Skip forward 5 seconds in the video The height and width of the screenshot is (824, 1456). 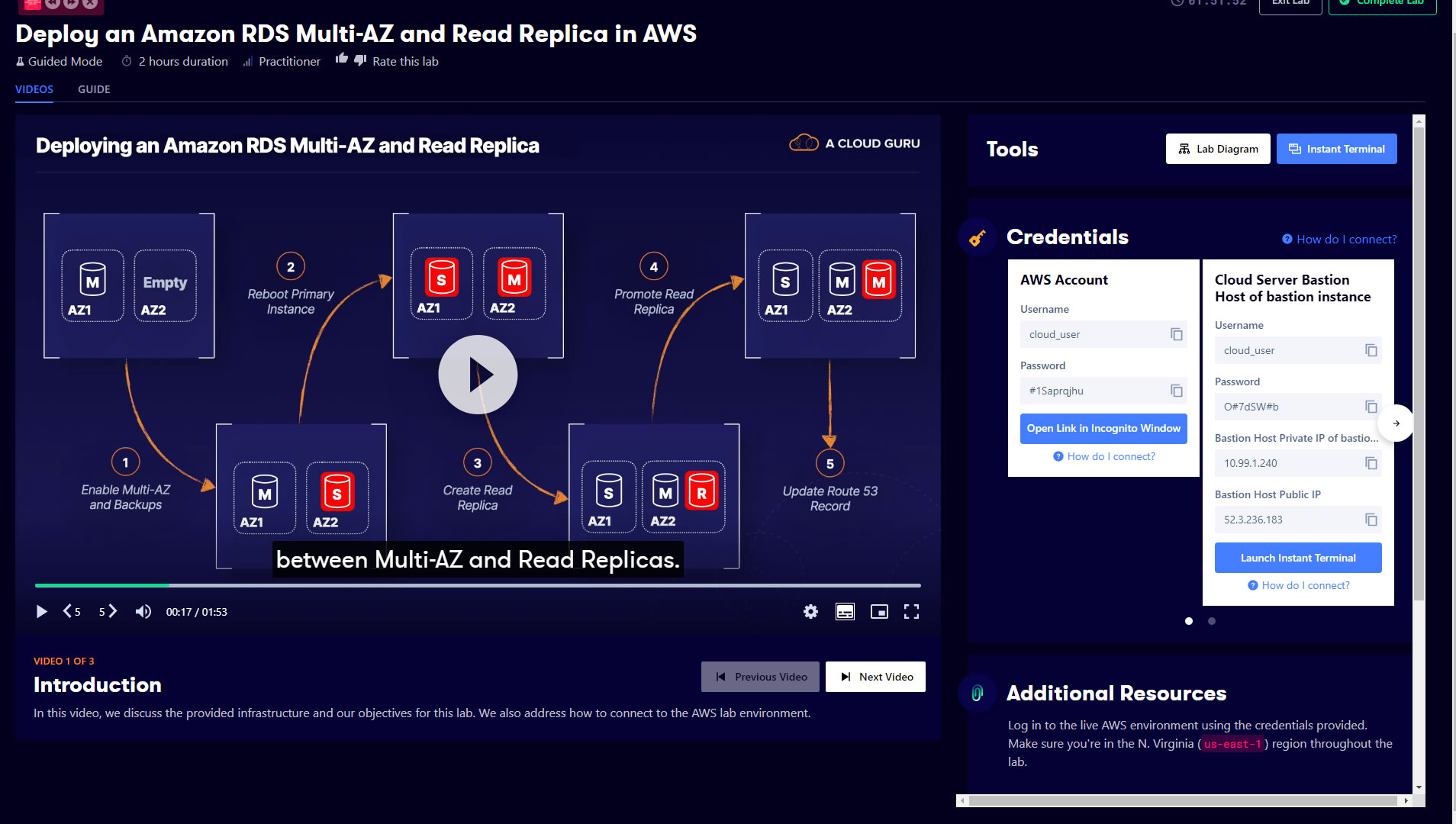click(108, 611)
